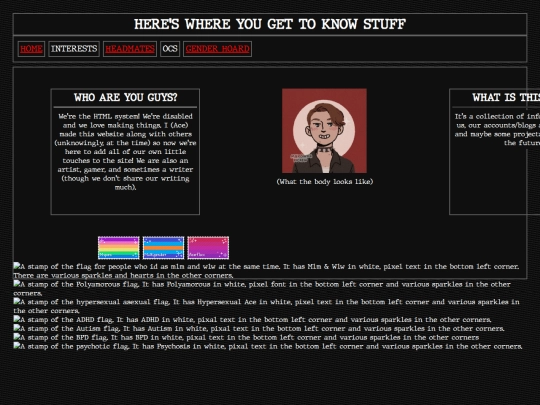Click broken image icon for ADHD stamp

(x=17, y=319)
